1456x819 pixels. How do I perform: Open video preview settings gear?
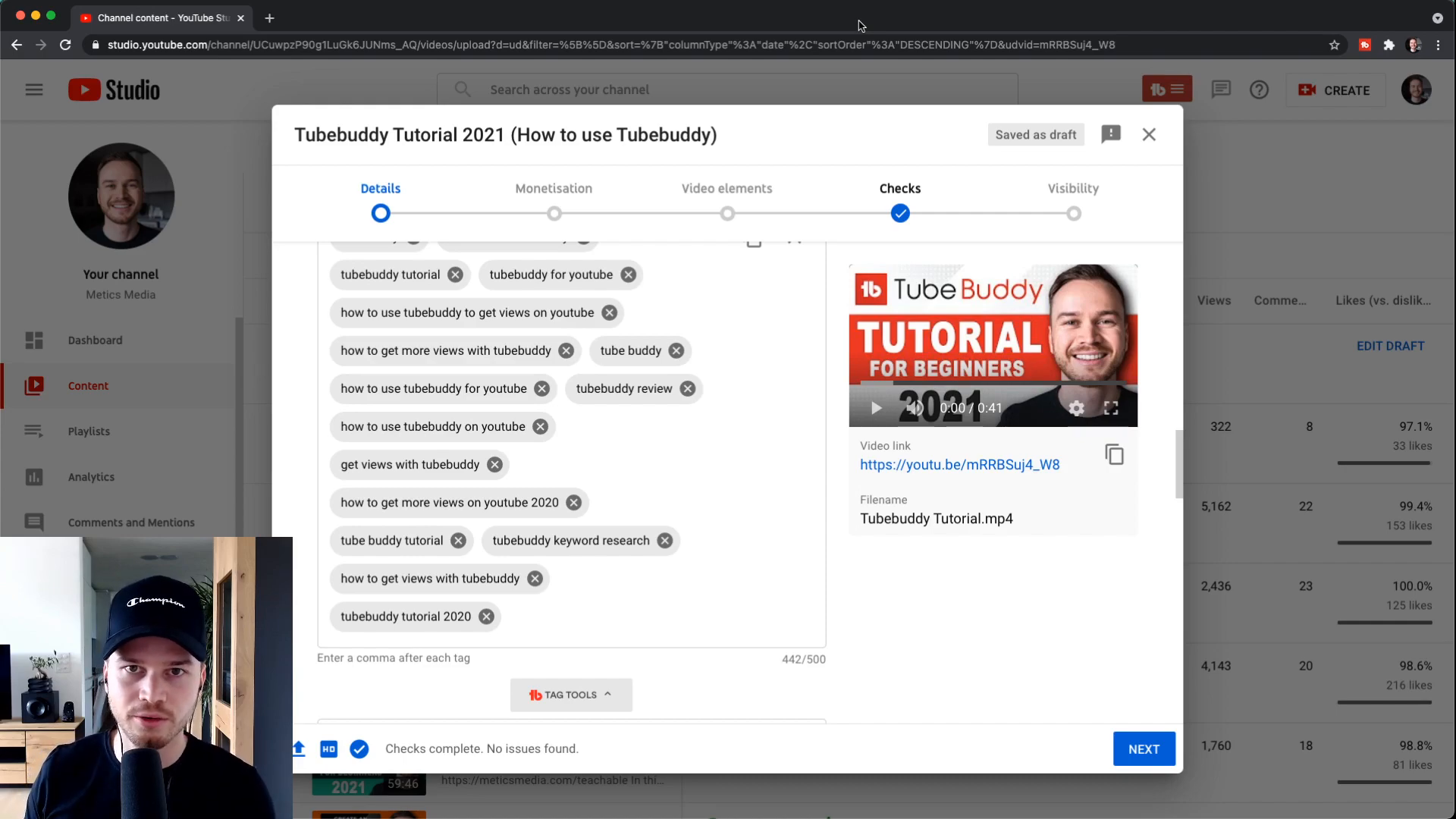[1076, 408]
